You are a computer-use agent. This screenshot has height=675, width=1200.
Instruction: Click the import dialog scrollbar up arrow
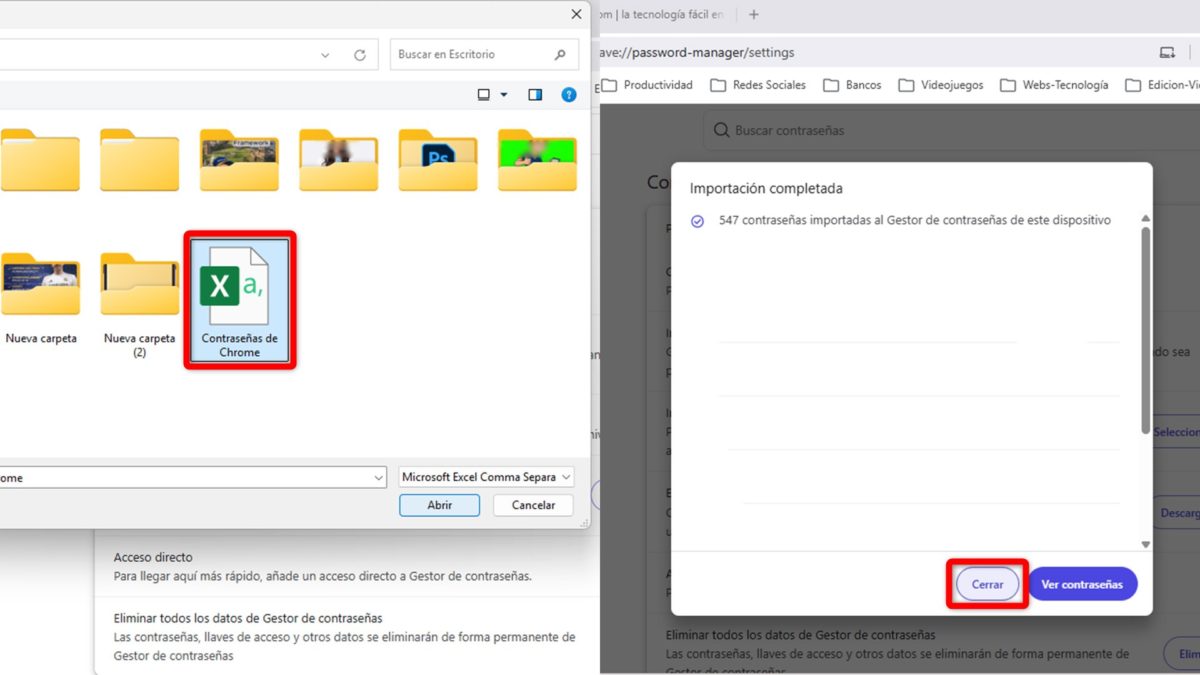[x=1146, y=218]
